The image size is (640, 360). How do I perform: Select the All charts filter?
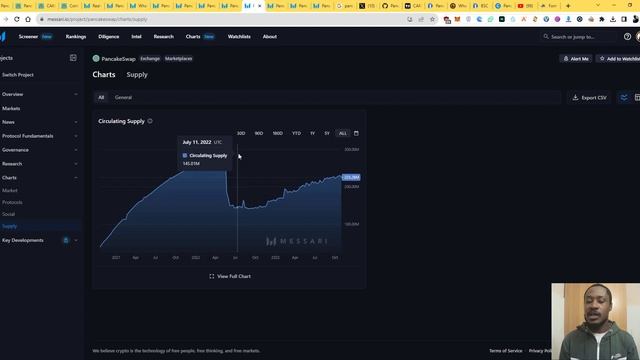click(x=101, y=98)
